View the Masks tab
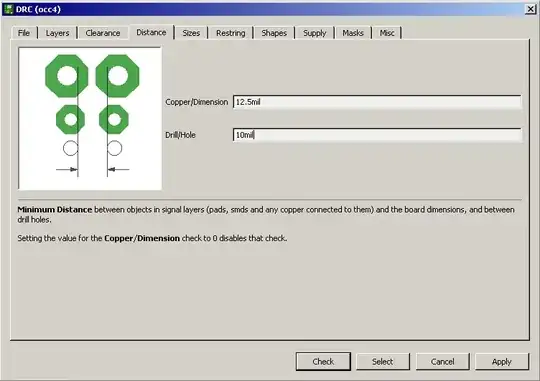 click(353, 33)
